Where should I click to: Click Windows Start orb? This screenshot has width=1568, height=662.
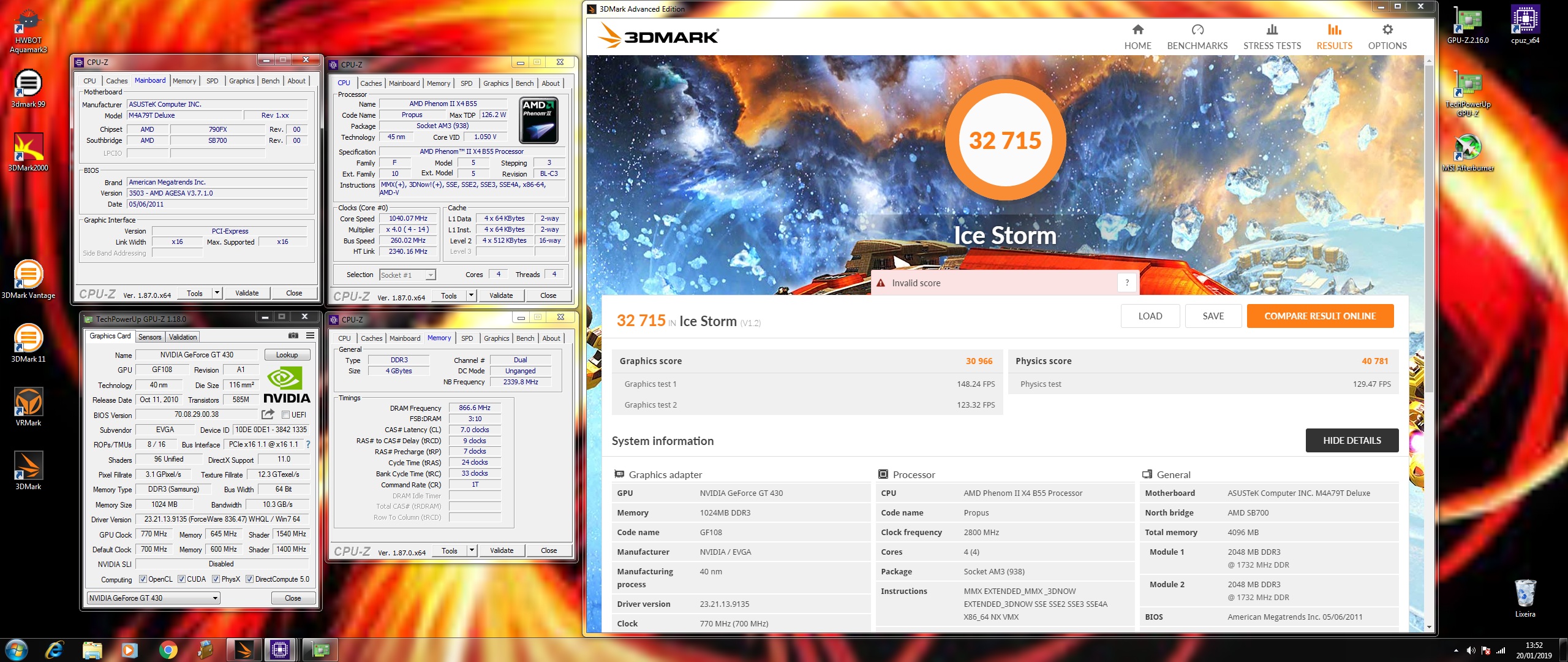(x=16, y=650)
